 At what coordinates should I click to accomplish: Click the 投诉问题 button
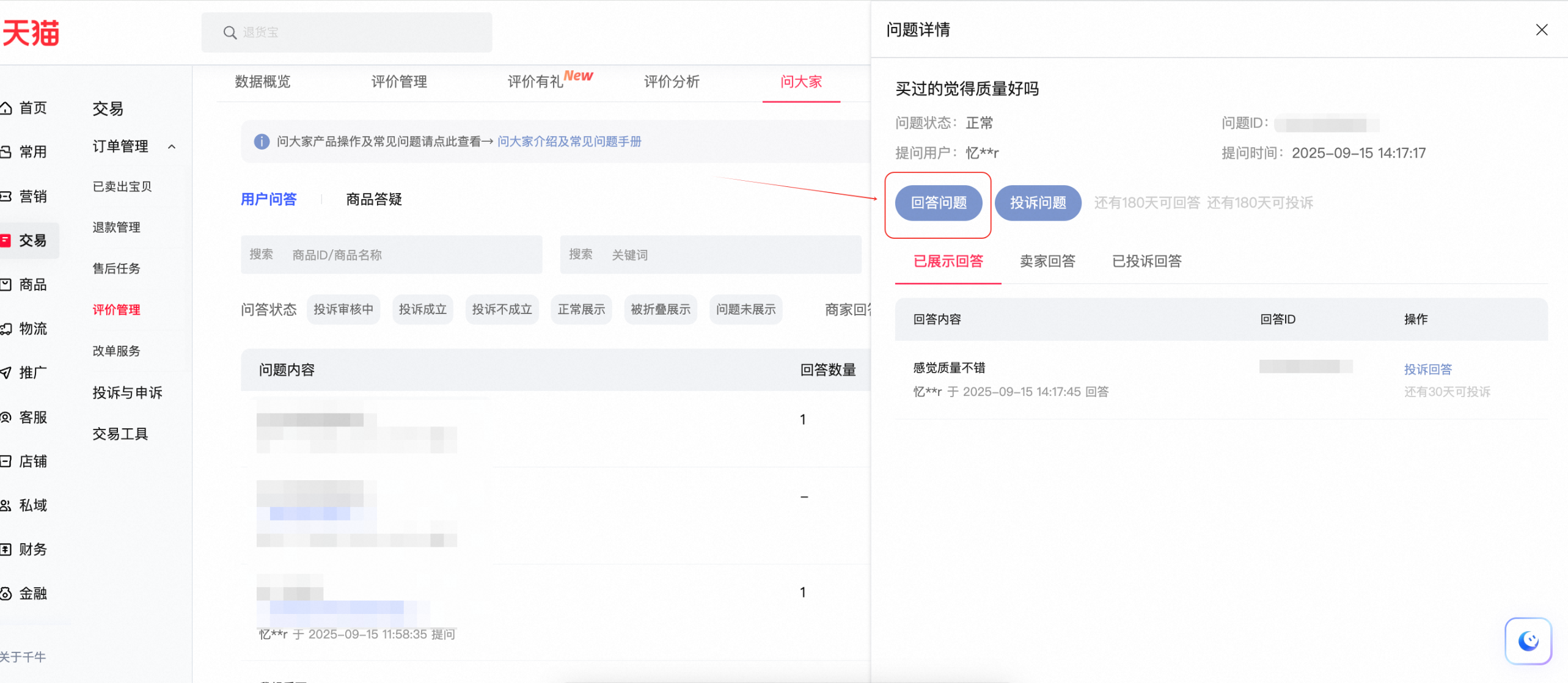(1038, 203)
